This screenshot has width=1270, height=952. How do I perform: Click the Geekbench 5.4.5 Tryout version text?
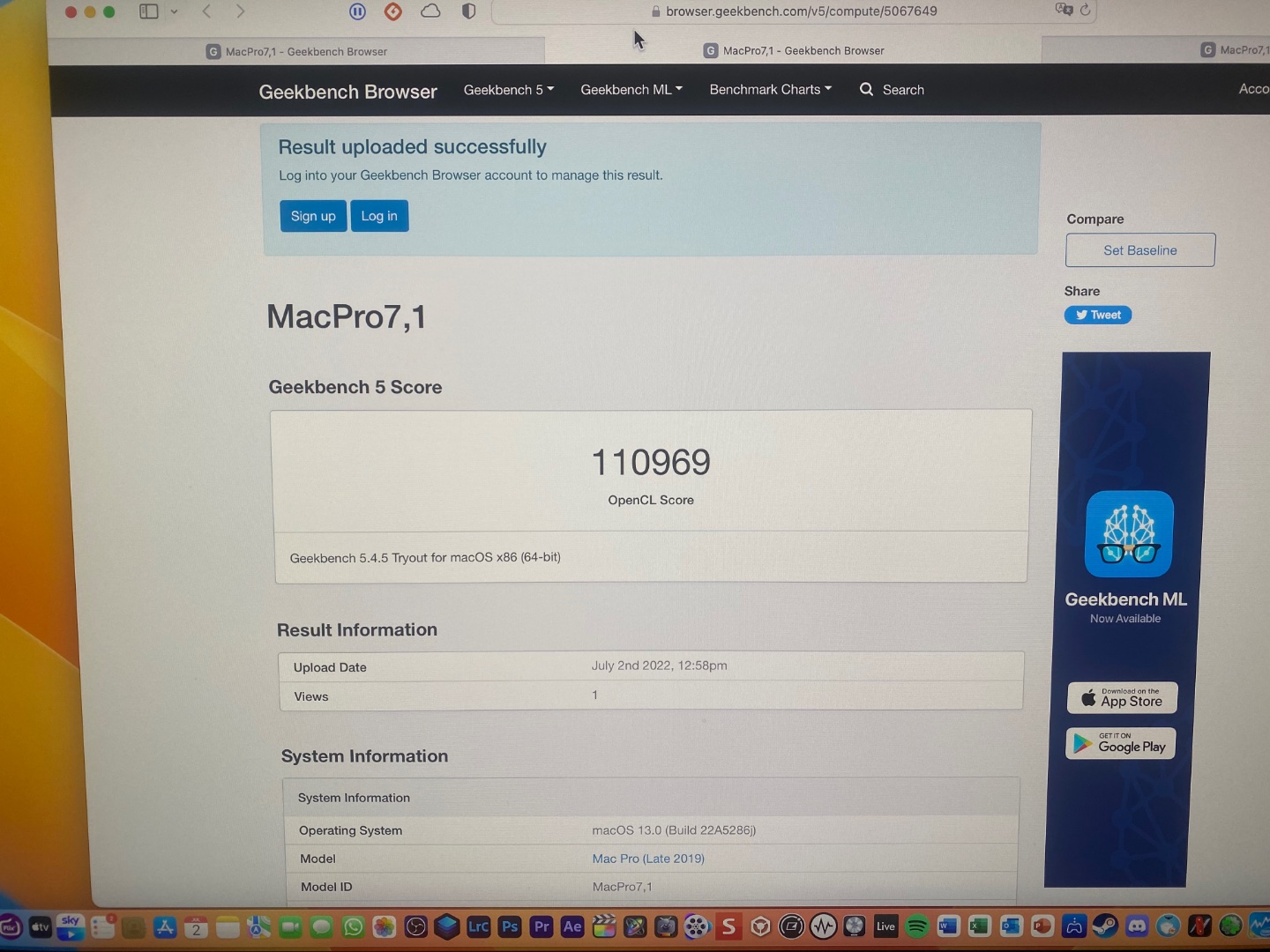coord(425,557)
